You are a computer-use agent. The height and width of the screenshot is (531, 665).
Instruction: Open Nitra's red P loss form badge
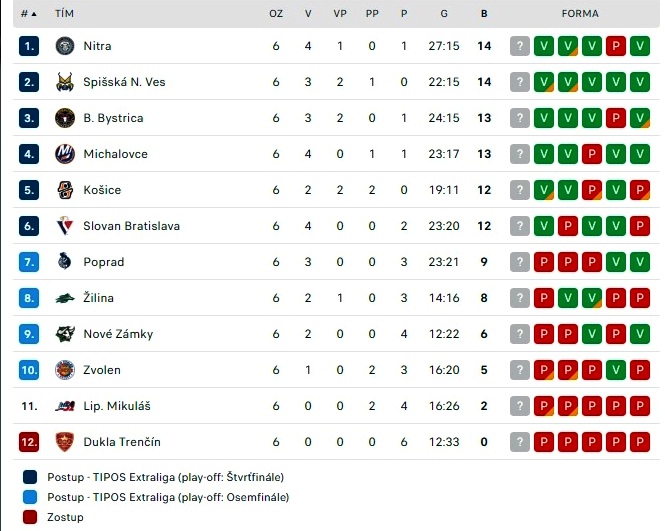(616, 46)
